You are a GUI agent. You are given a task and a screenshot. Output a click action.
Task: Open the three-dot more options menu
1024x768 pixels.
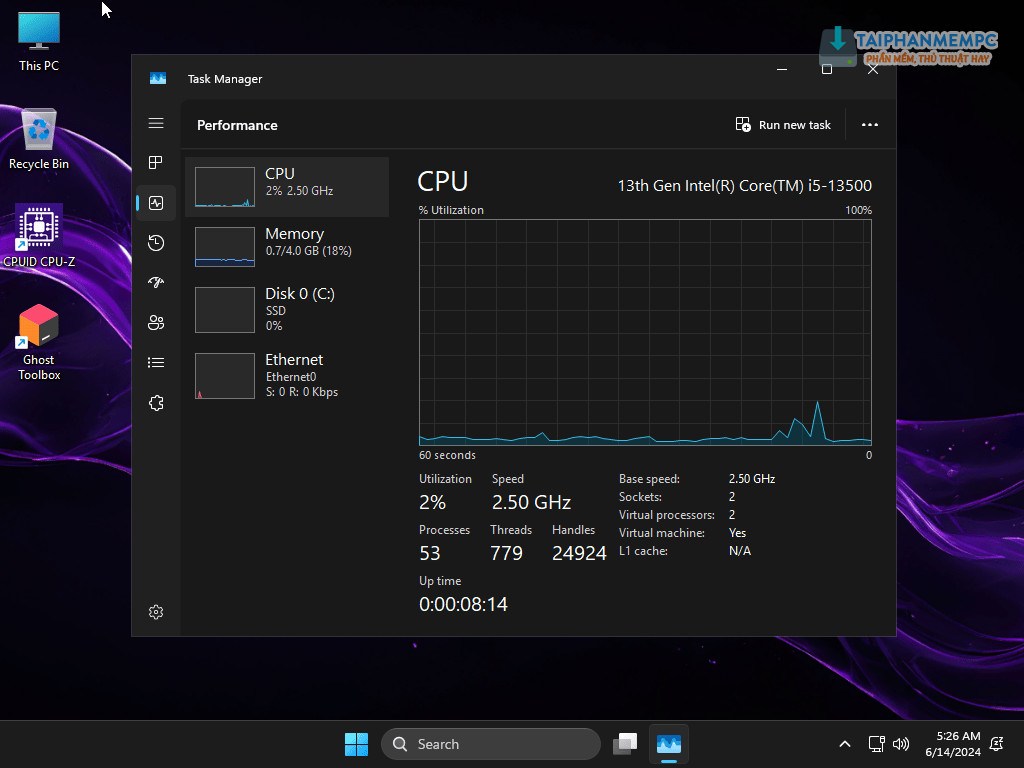(x=869, y=125)
